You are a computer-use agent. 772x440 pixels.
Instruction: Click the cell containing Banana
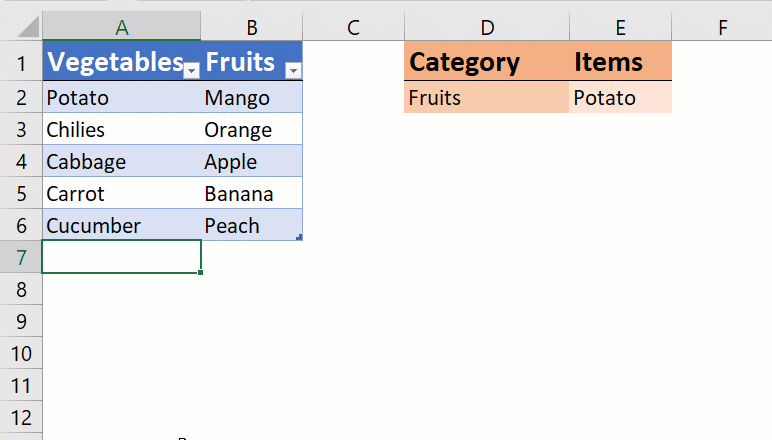[x=252, y=193]
